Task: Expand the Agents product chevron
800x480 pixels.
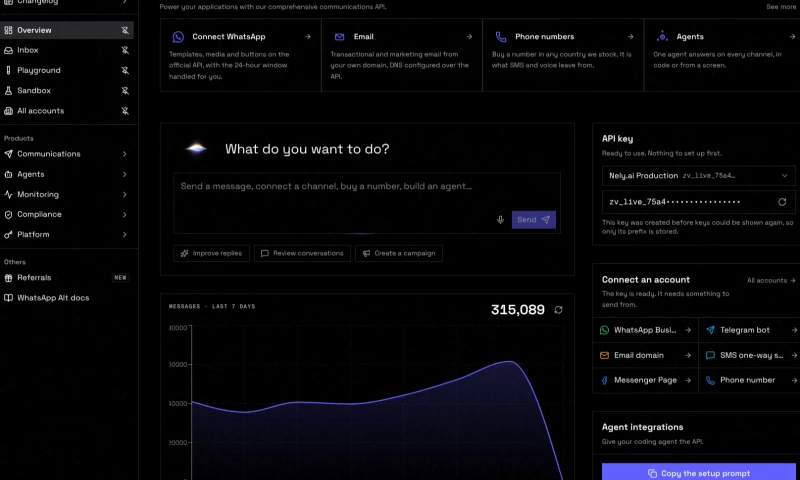Action: 124,174
